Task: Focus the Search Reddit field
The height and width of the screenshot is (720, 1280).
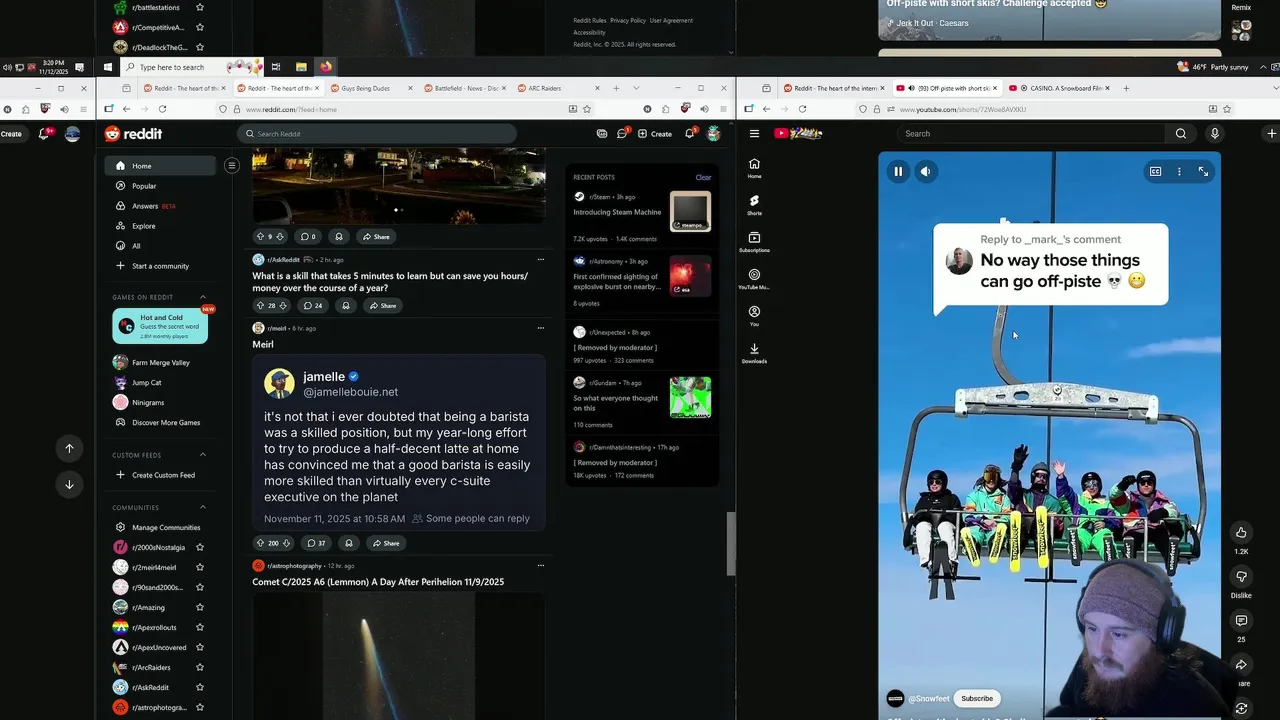Action: coord(378,133)
